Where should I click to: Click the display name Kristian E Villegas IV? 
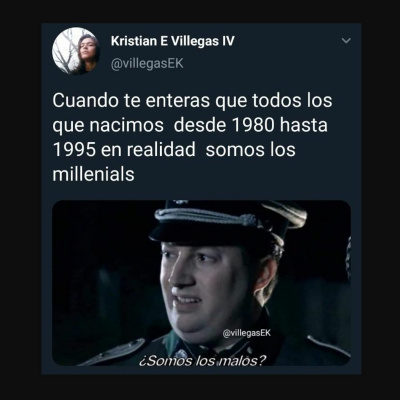[x=173, y=41]
